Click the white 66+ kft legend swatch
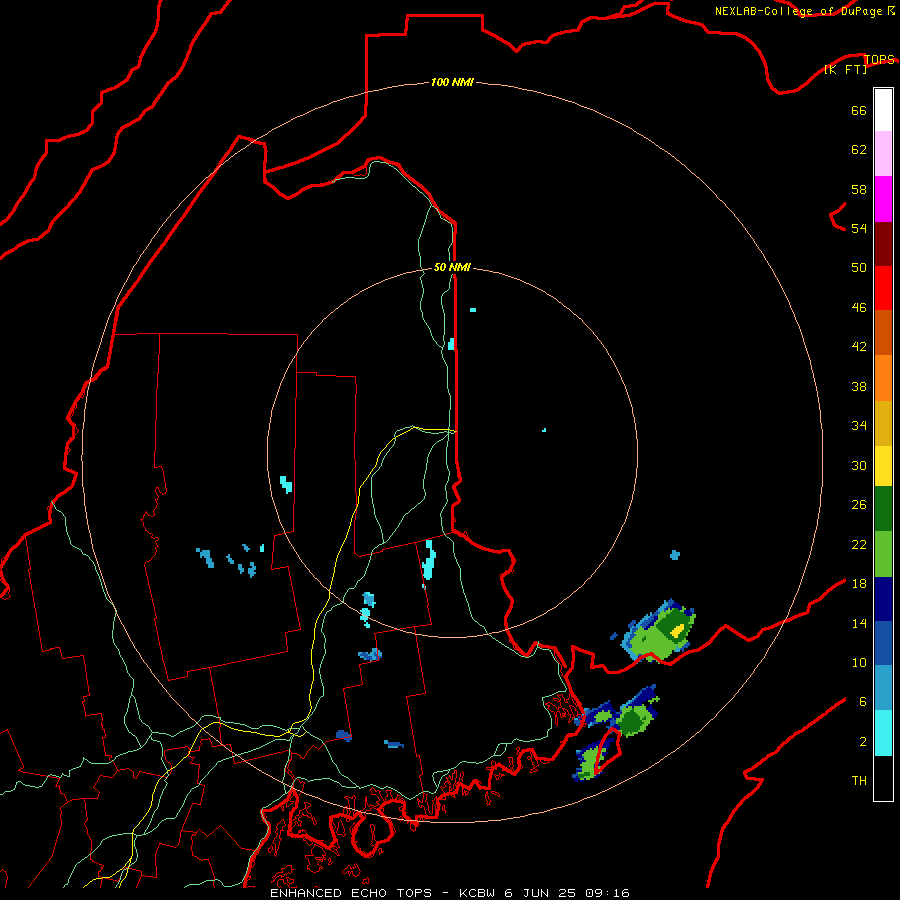The image size is (900, 900). [883, 110]
